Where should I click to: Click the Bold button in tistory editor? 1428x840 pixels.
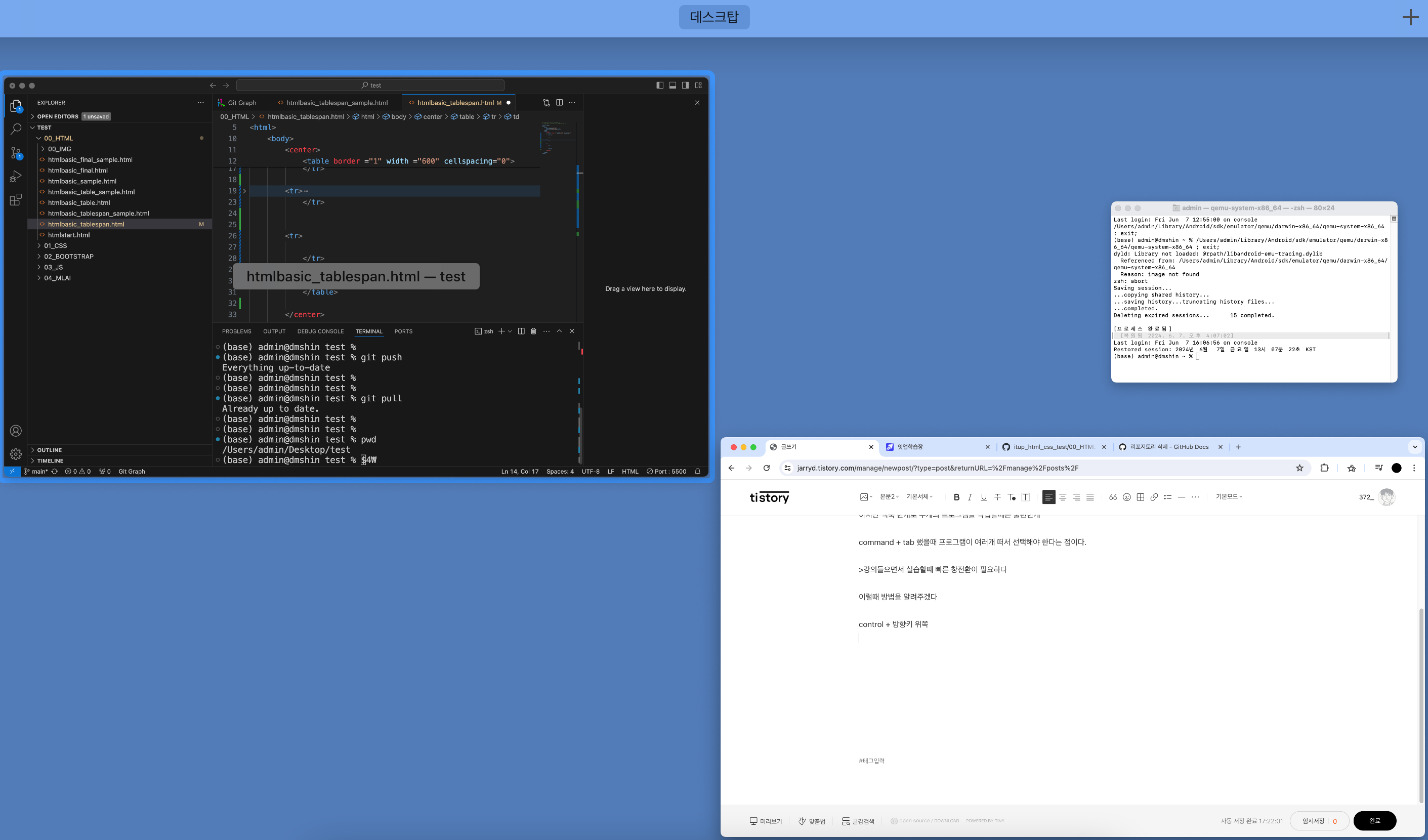[956, 497]
